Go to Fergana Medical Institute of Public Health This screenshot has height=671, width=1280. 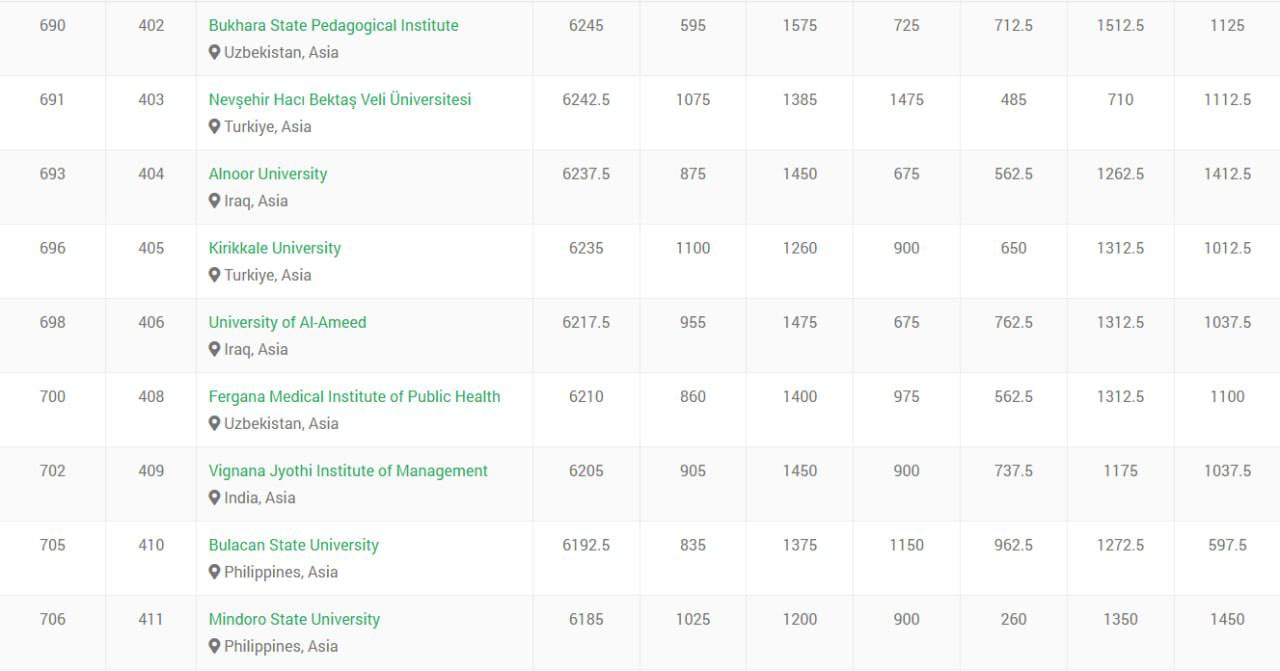(x=354, y=396)
